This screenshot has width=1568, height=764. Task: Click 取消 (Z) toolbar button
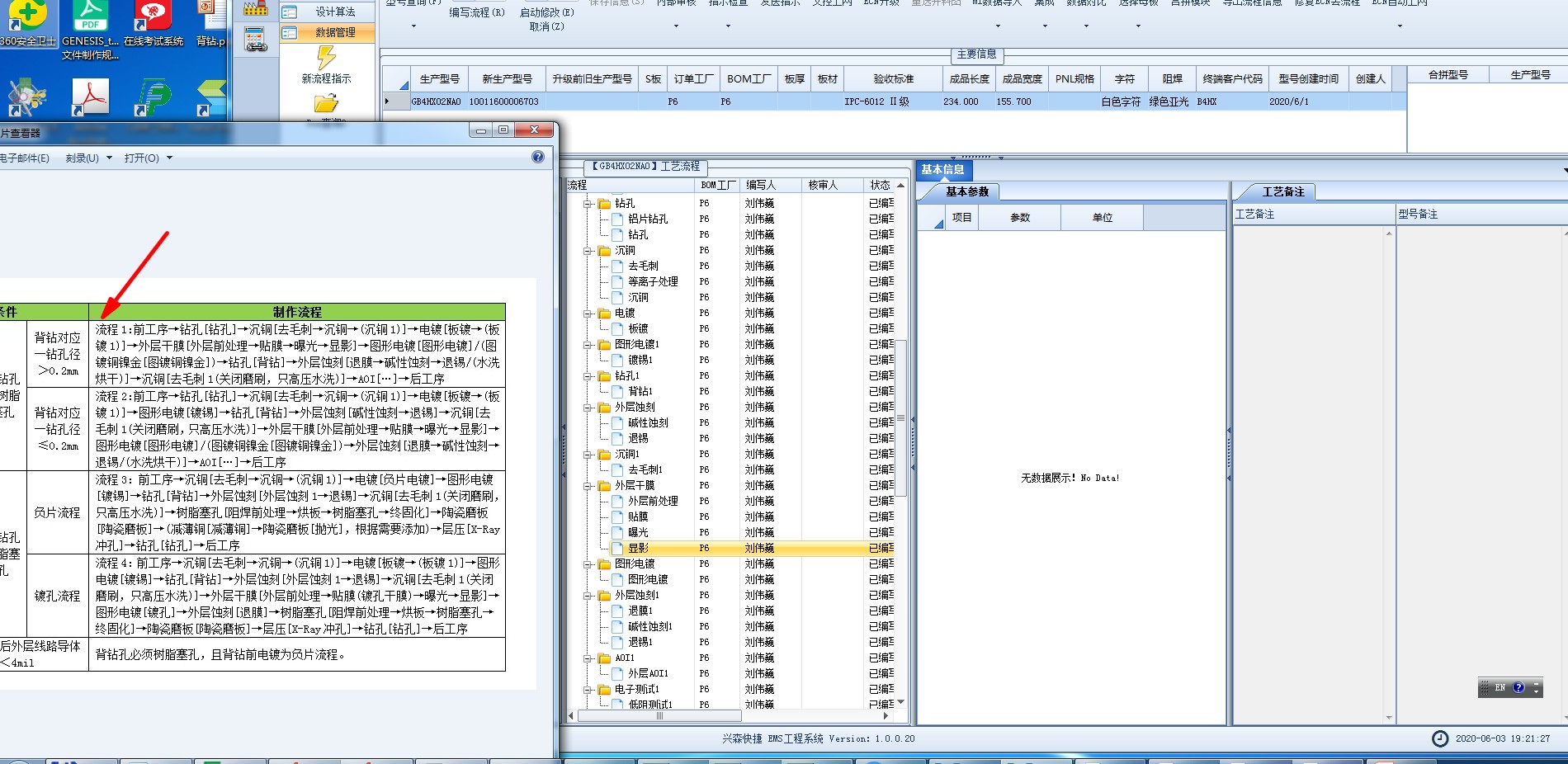click(x=546, y=26)
